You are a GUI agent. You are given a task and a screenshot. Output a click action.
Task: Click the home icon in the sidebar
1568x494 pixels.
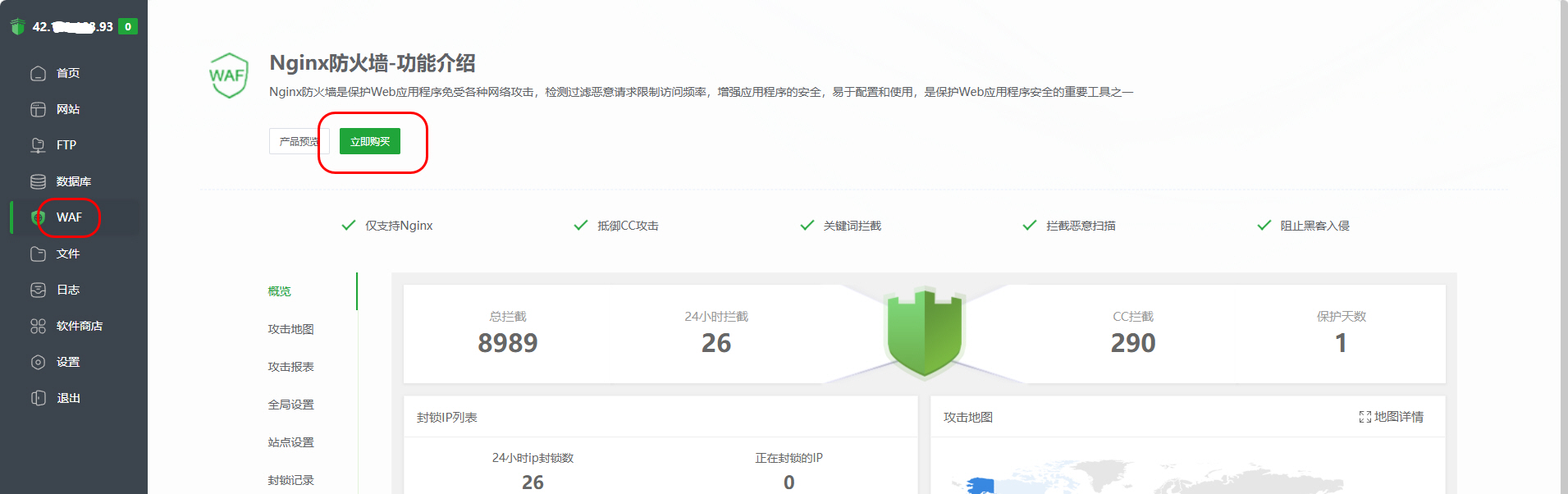pos(38,73)
